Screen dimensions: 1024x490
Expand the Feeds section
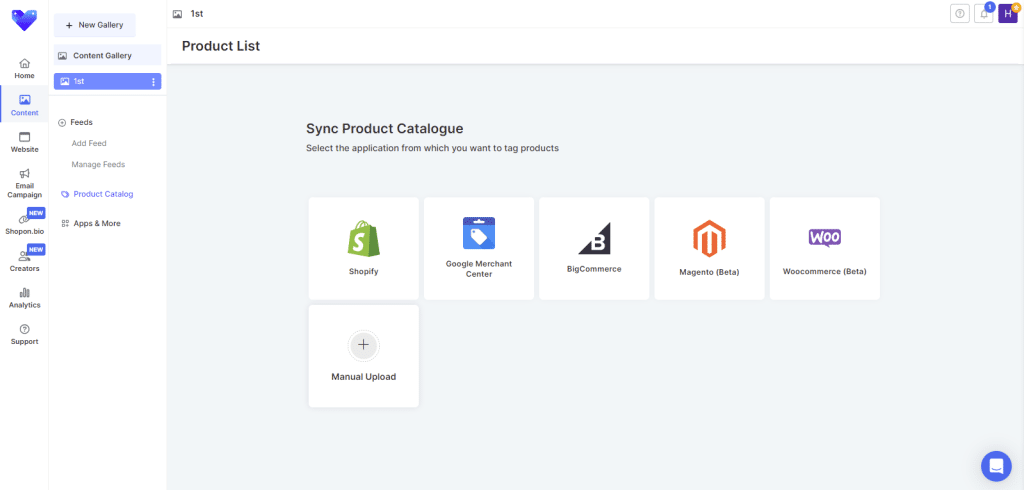click(x=75, y=122)
